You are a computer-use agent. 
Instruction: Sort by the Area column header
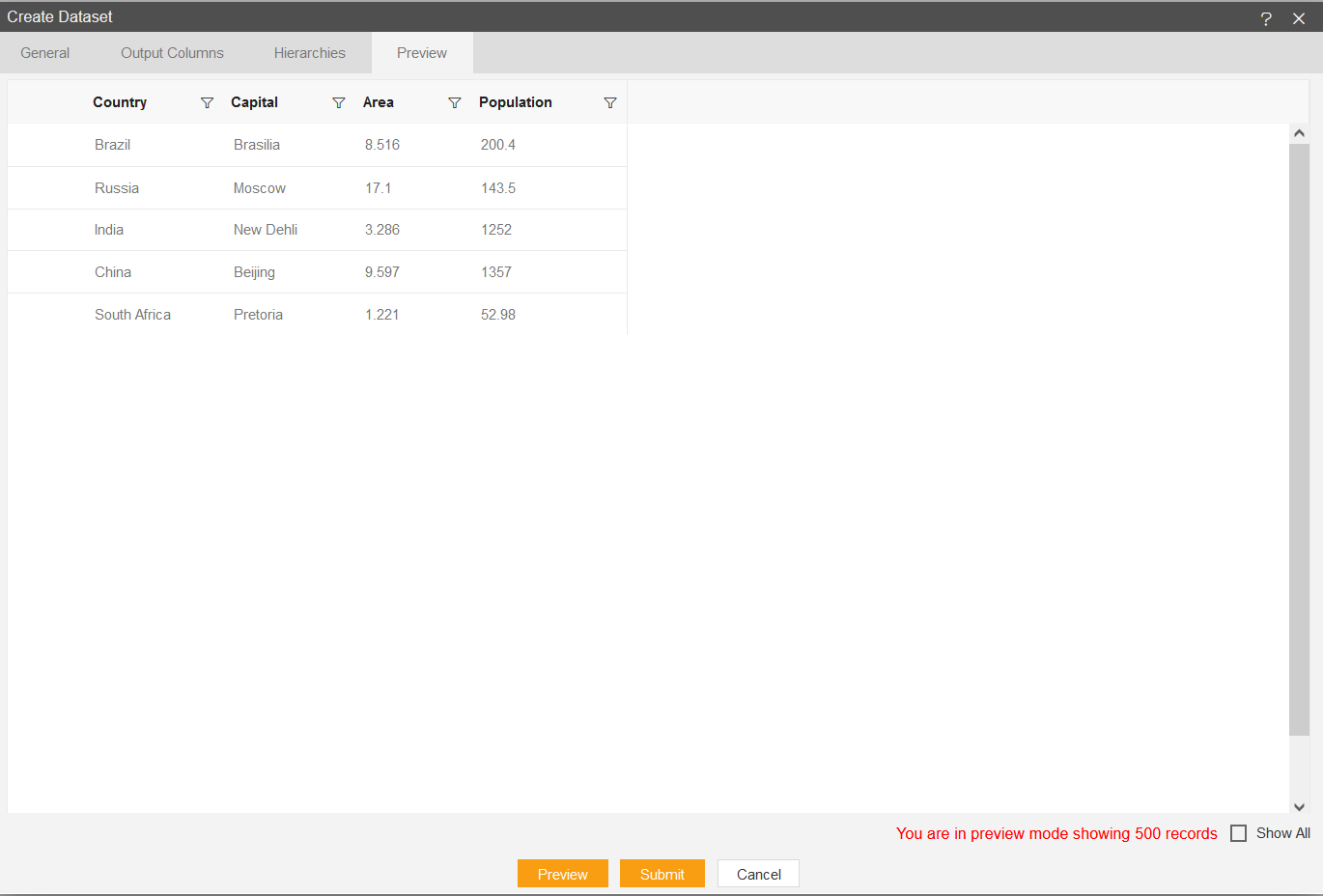tap(379, 102)
